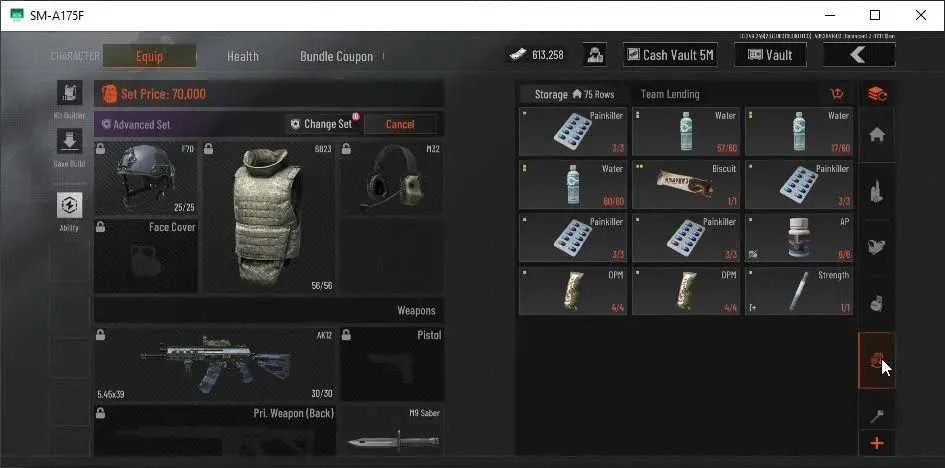This screenshot has height=468, width=945.
Task: Toggle the lock on AK12 slot
Action: coord(101,335)
